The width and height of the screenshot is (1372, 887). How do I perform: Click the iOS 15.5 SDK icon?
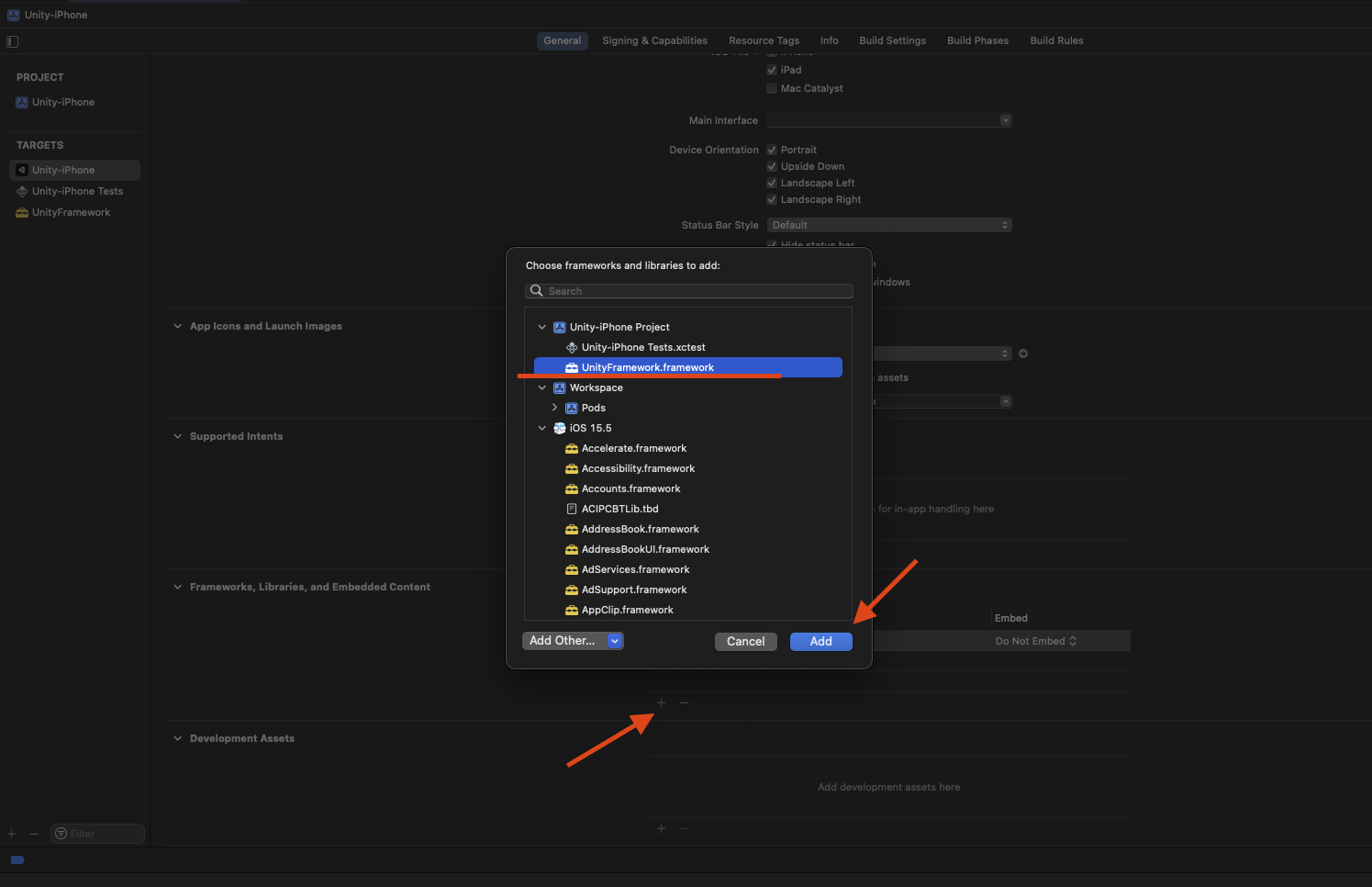(560, 428)
